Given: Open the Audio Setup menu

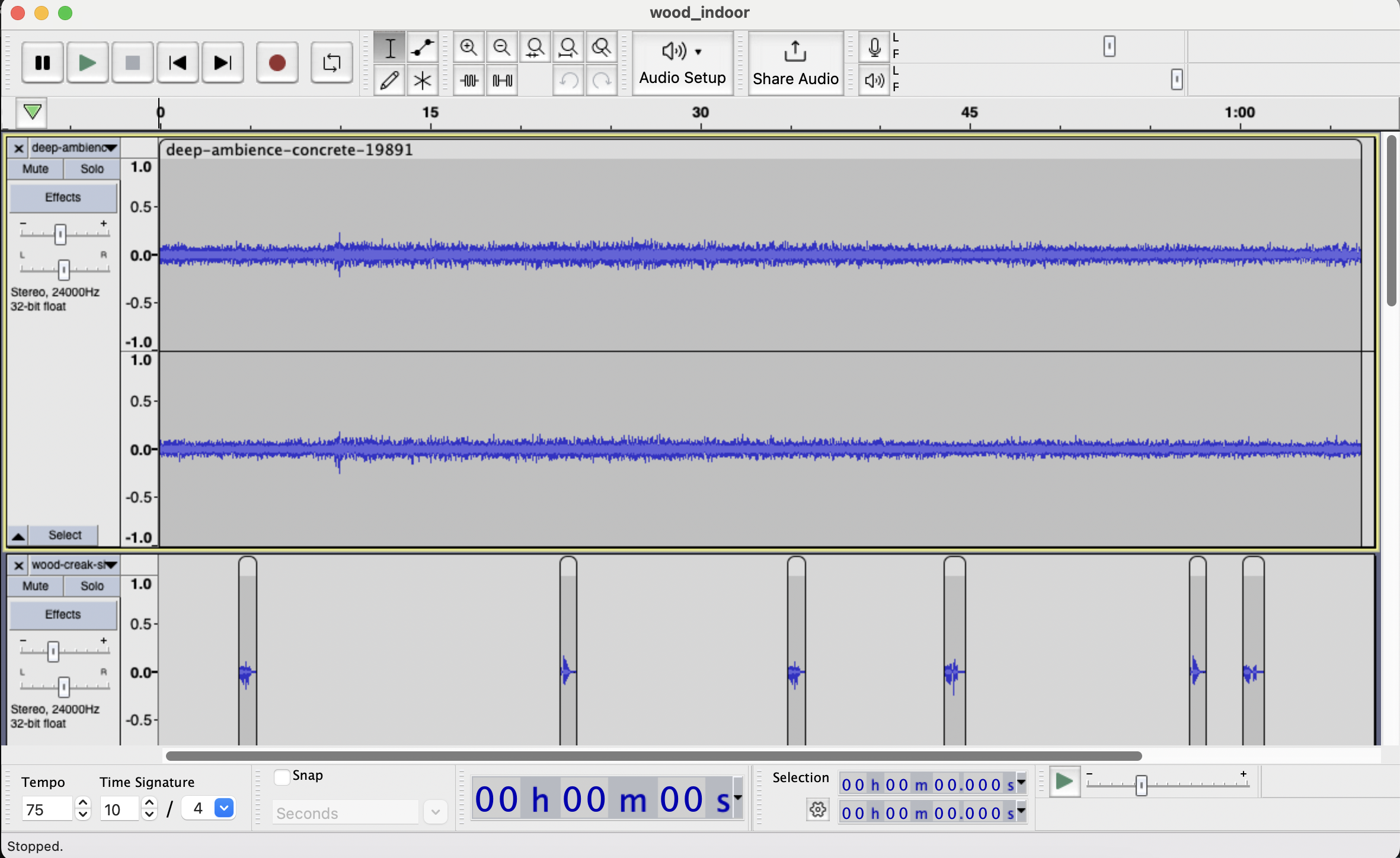Looking at the screenshot, I should tap(682, 63).
